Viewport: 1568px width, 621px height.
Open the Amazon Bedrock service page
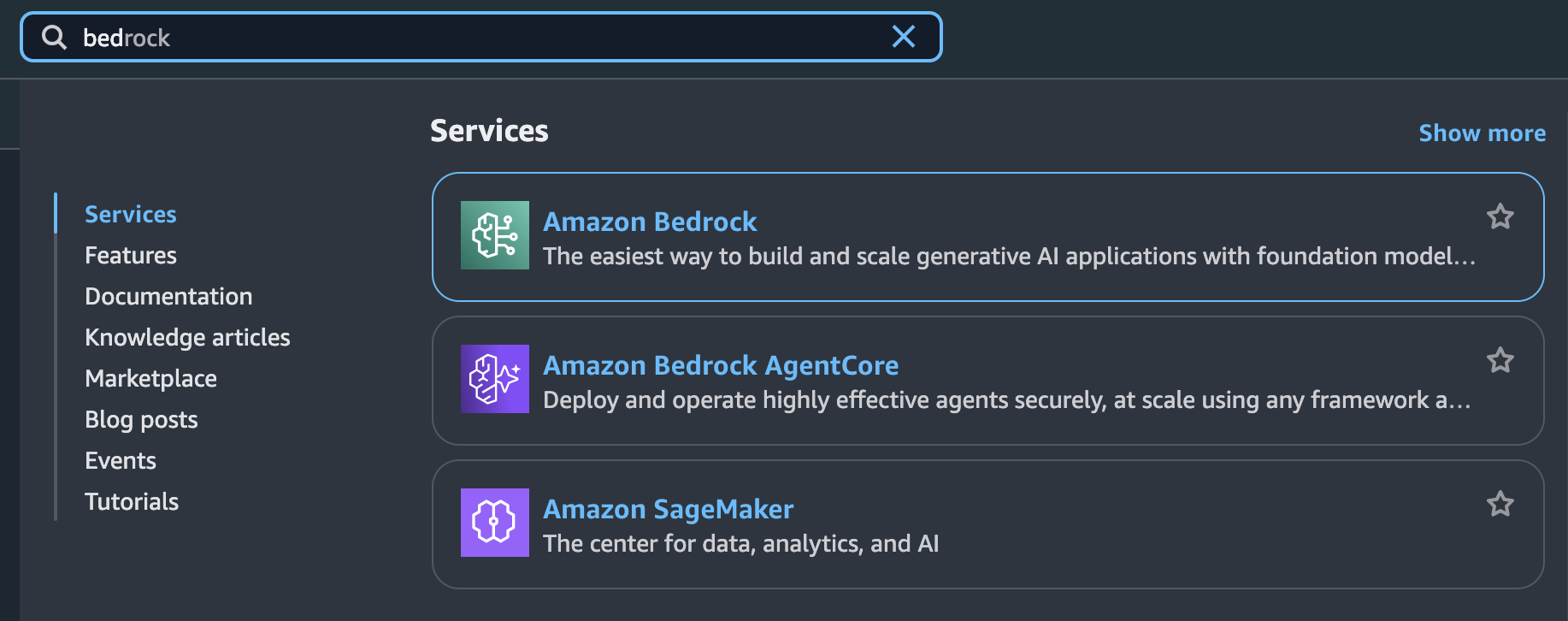(x=650, y=221)
